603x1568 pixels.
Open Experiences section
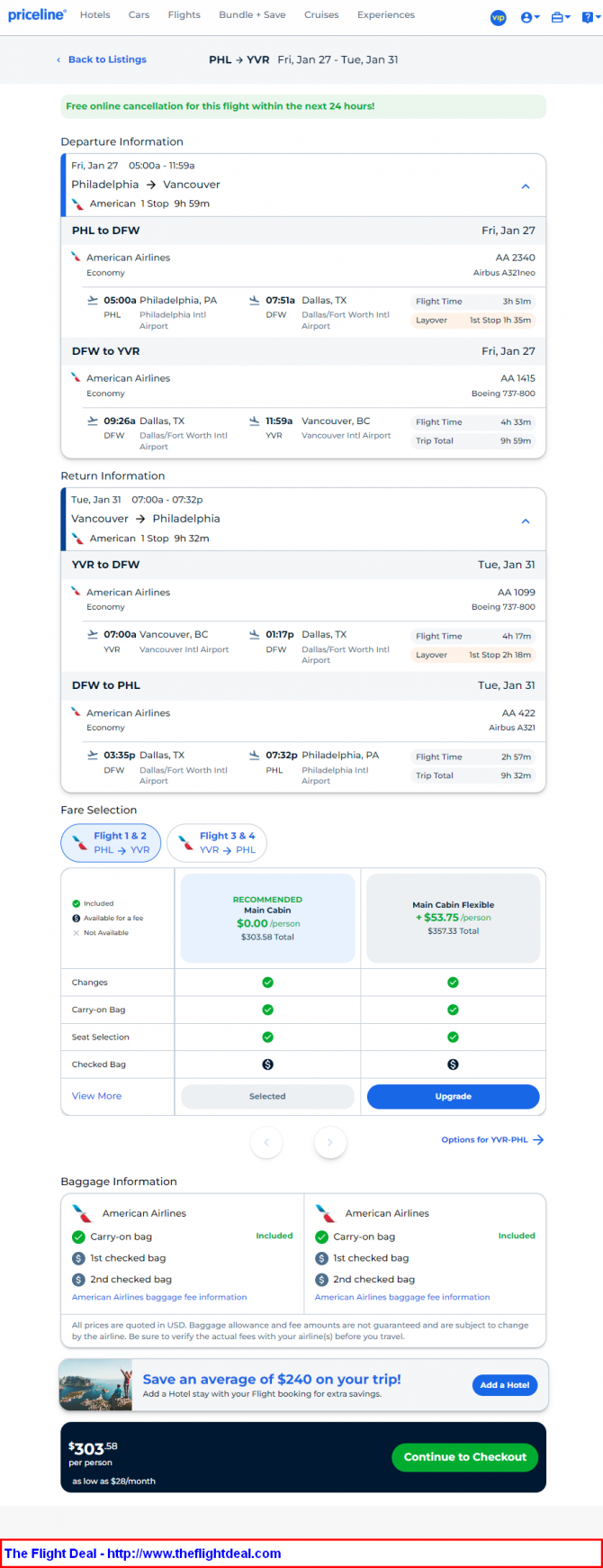coord(386,15)
